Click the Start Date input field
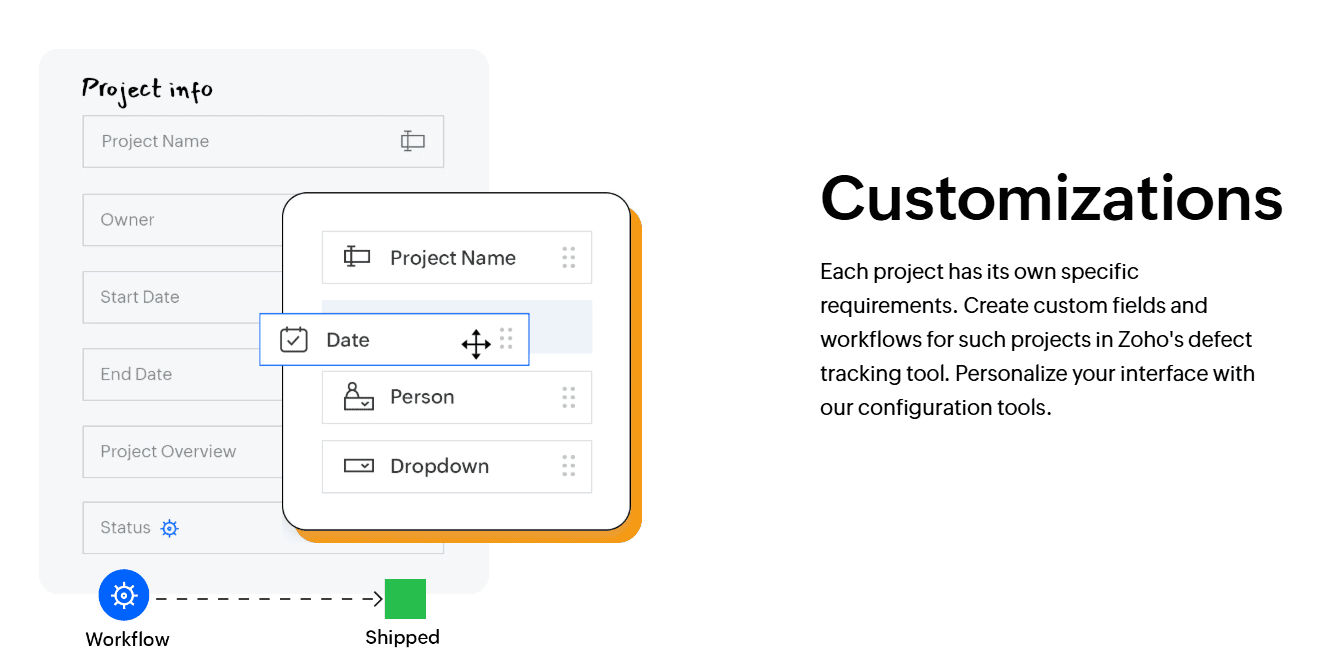 point(180,297)
